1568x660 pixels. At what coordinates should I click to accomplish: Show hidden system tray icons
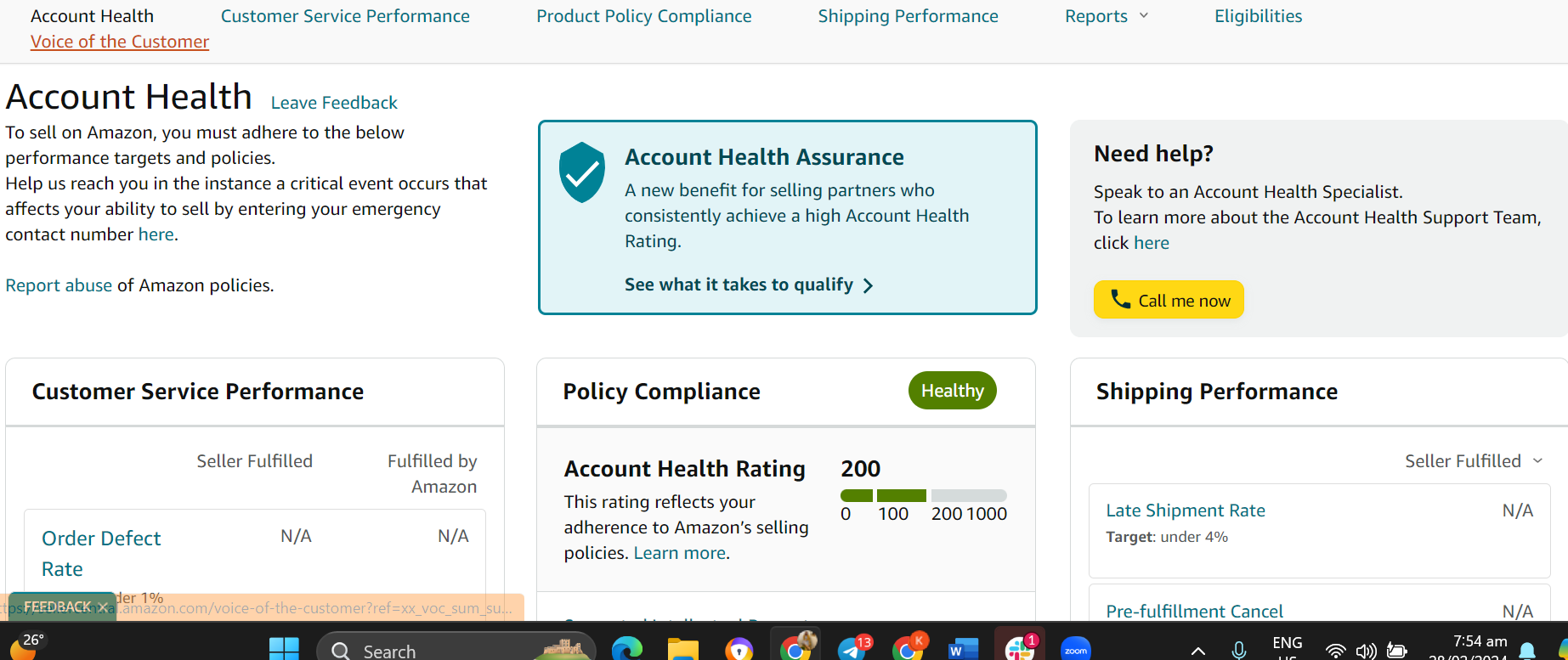coord(1197,652)
